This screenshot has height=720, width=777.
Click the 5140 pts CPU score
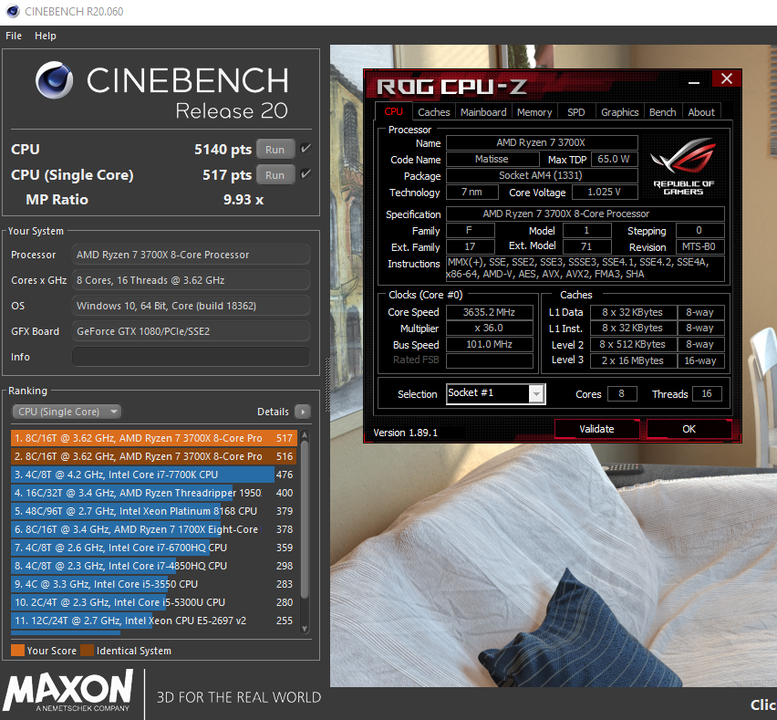pyautogui.click(x=222, y=149)
